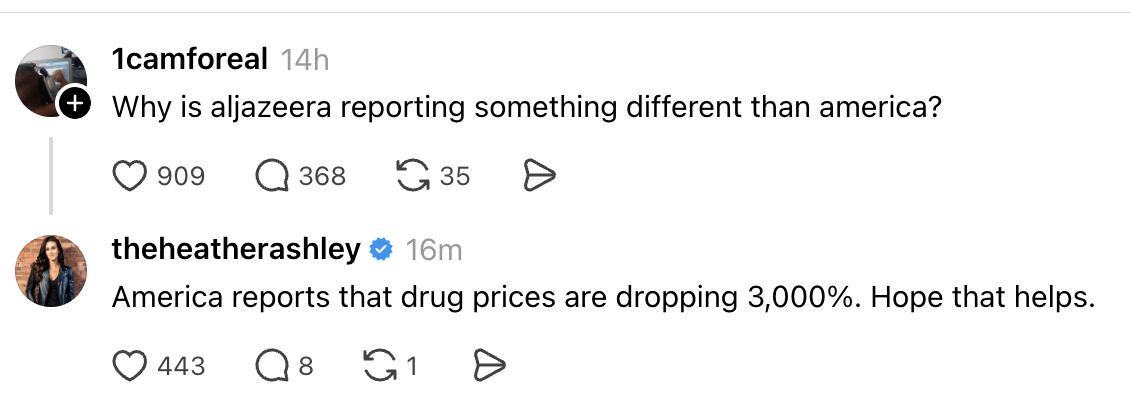Open replies via 1camforeal's comment bubble icon
This screenshot has height=416, width=1130.
[271, 177]
